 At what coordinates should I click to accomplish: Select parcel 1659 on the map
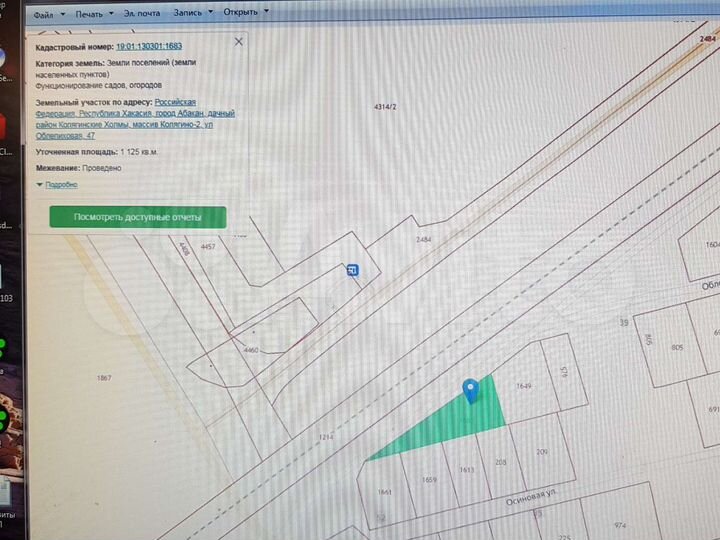[428, 478]
